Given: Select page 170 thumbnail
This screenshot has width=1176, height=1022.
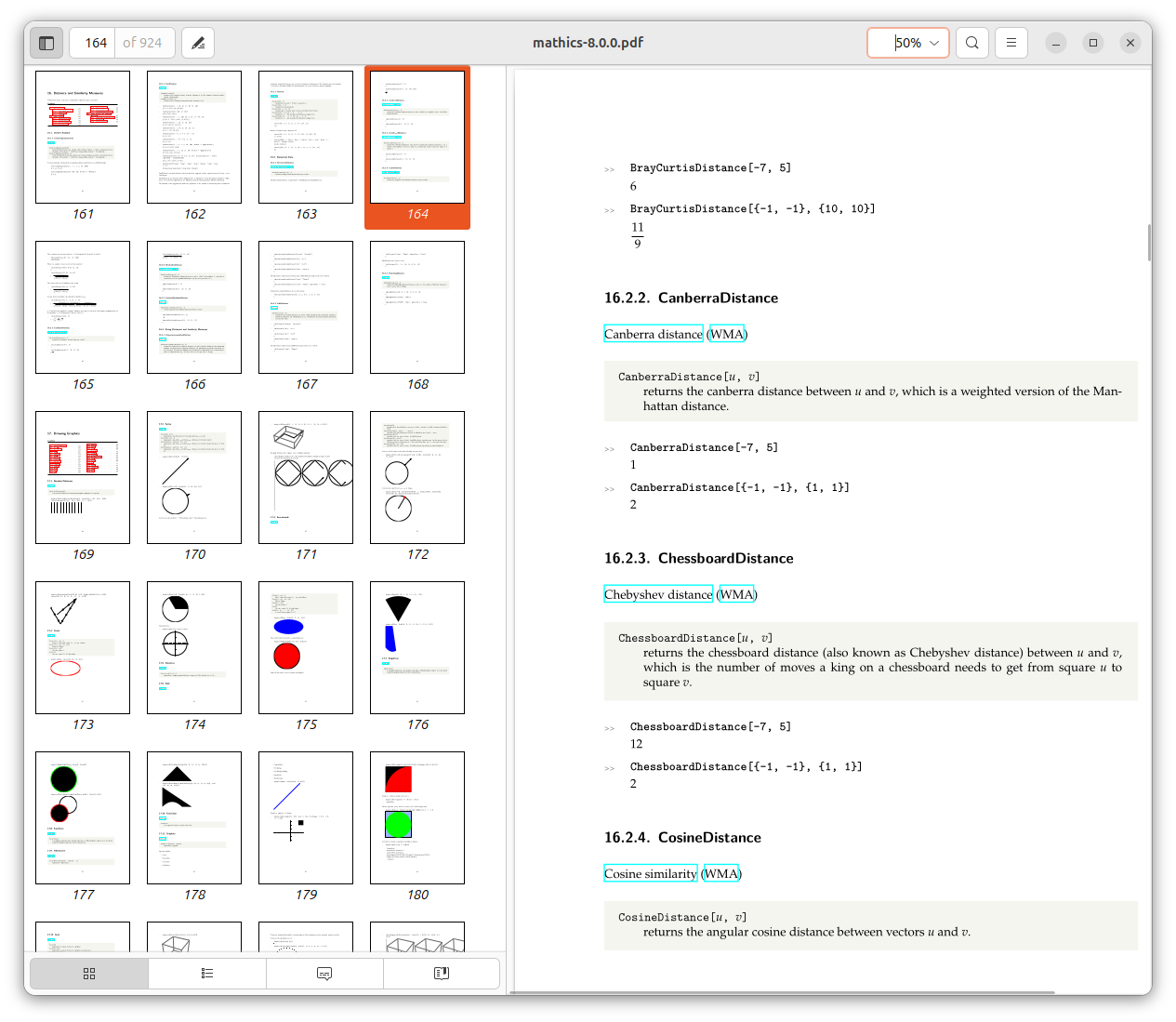Looking at the screenshot, I should 194,478.
